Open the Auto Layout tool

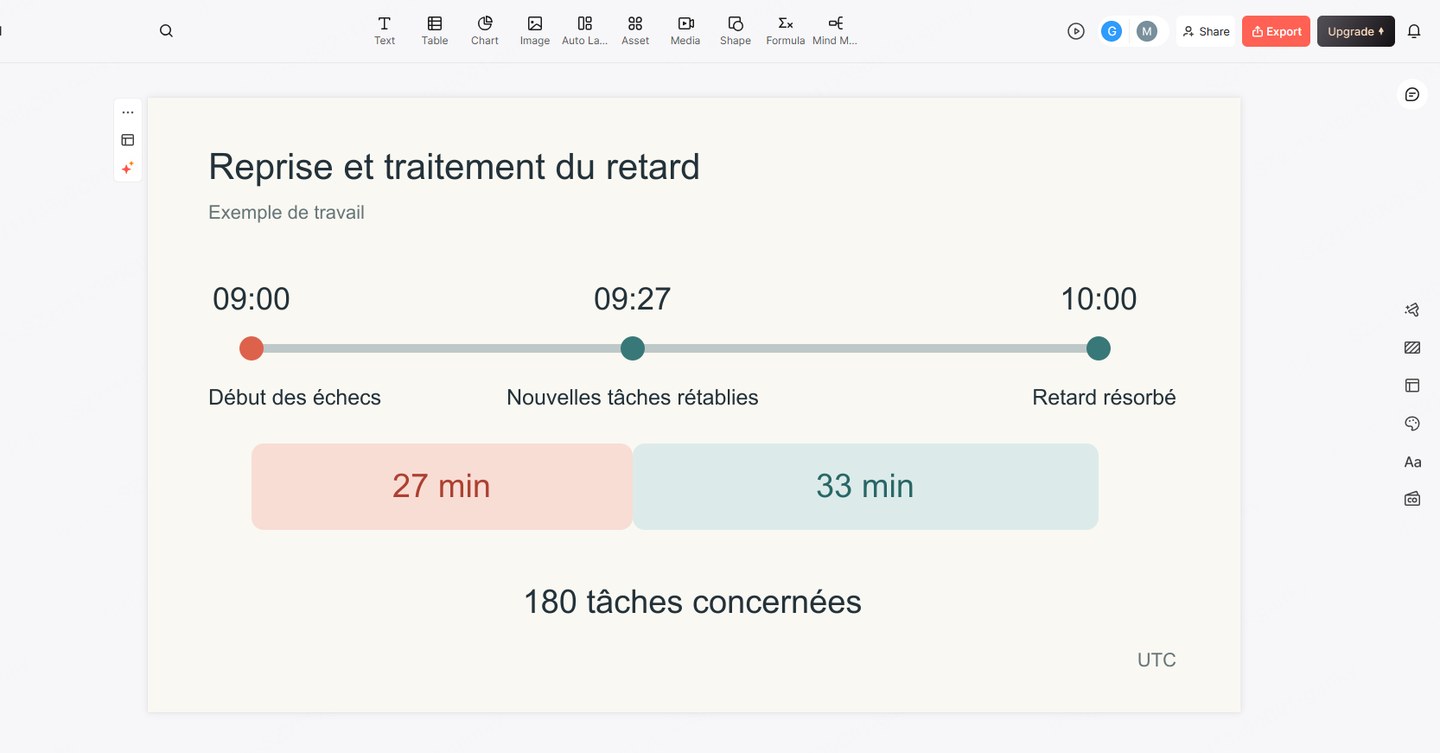[585, 31]
